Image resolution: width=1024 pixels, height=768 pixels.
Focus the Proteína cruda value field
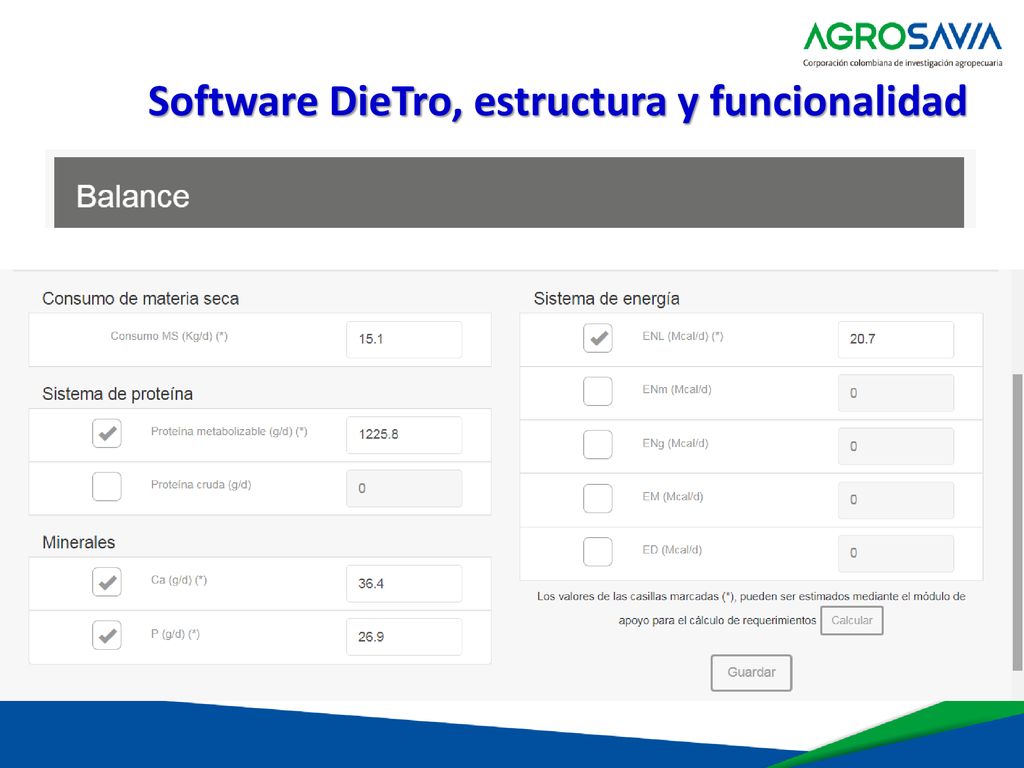click(404, 488)
